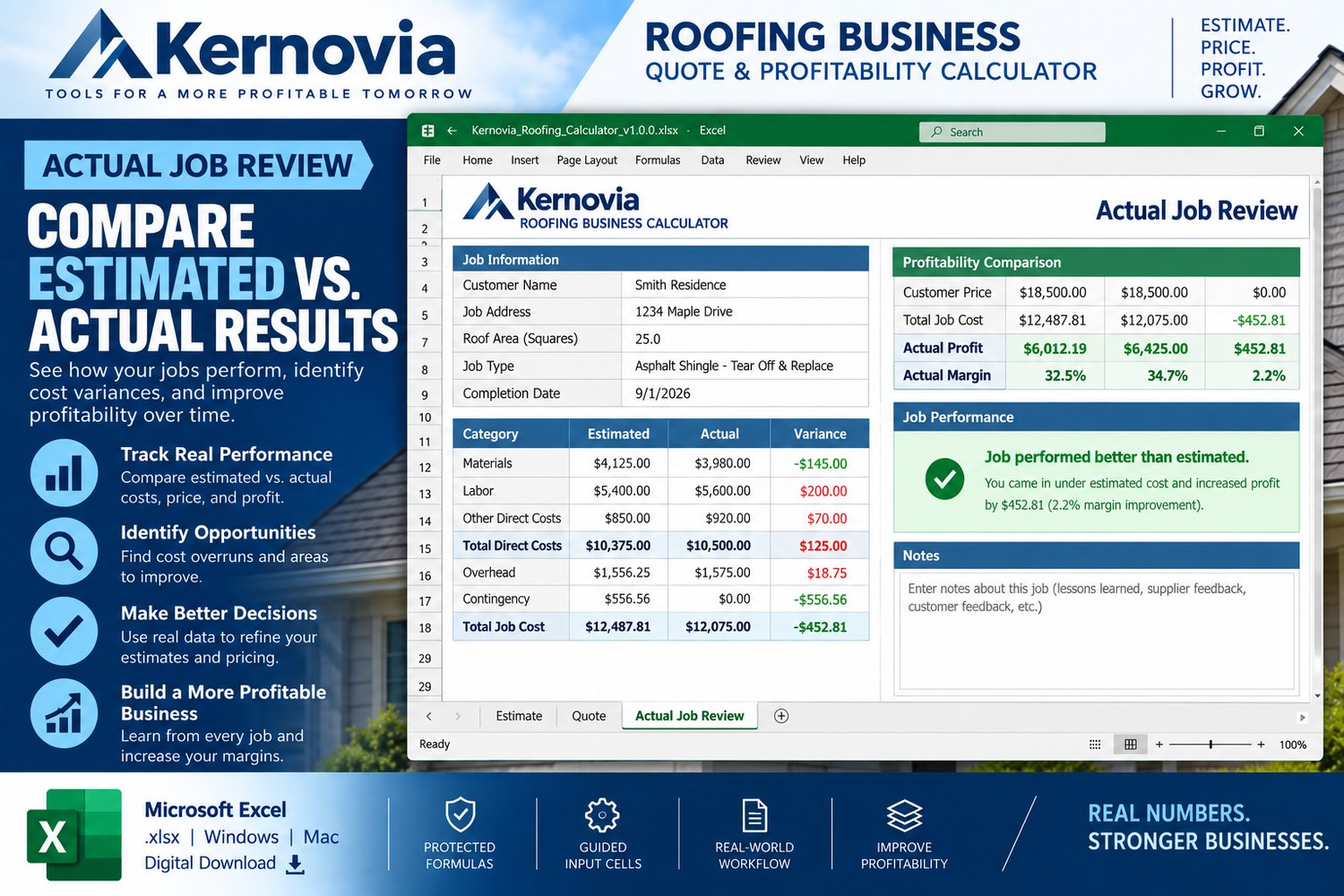Switch to the Quote sheet tab

point(589,716)
